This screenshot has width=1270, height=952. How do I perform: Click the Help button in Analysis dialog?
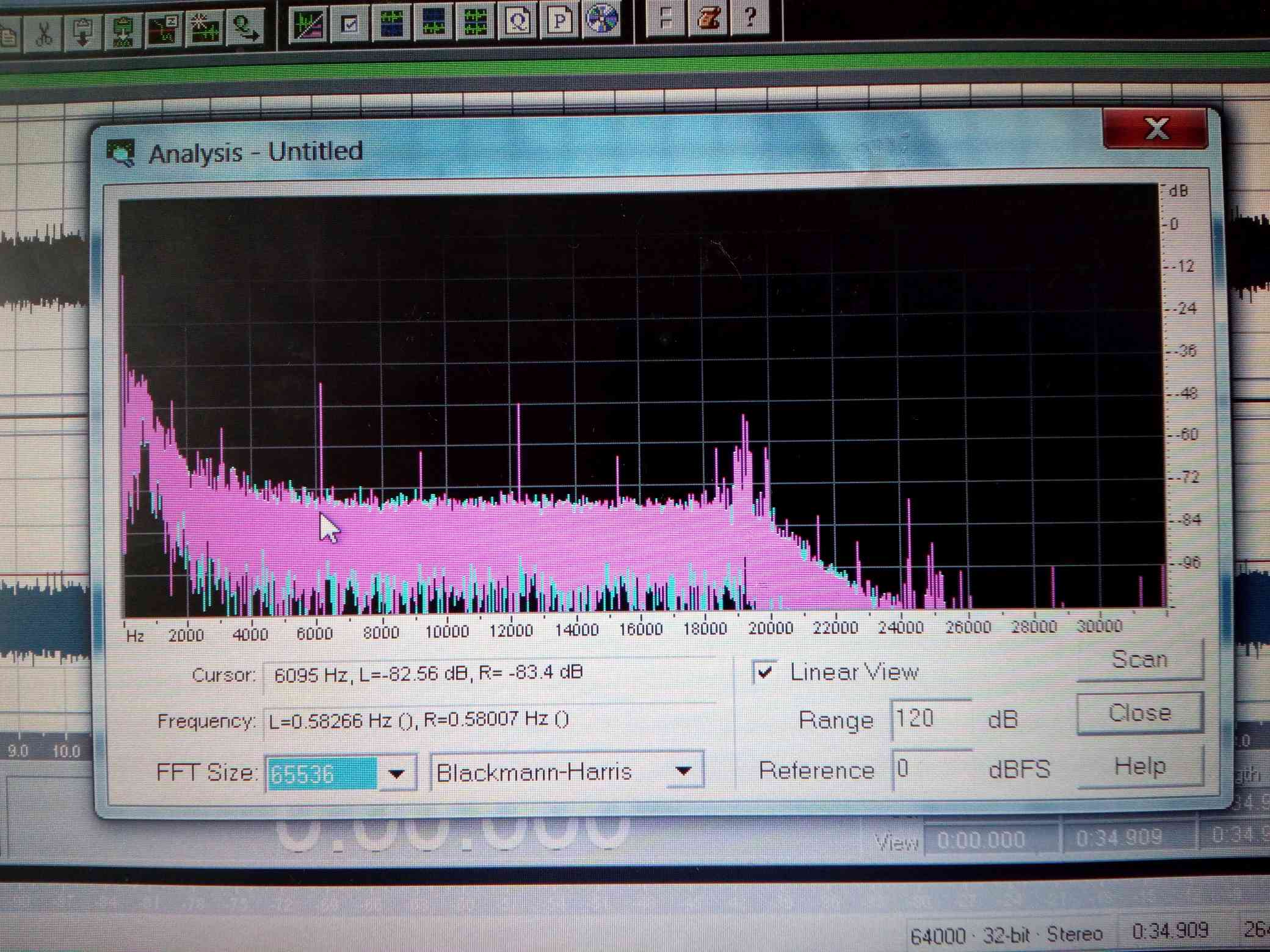tap(1139, 766)
